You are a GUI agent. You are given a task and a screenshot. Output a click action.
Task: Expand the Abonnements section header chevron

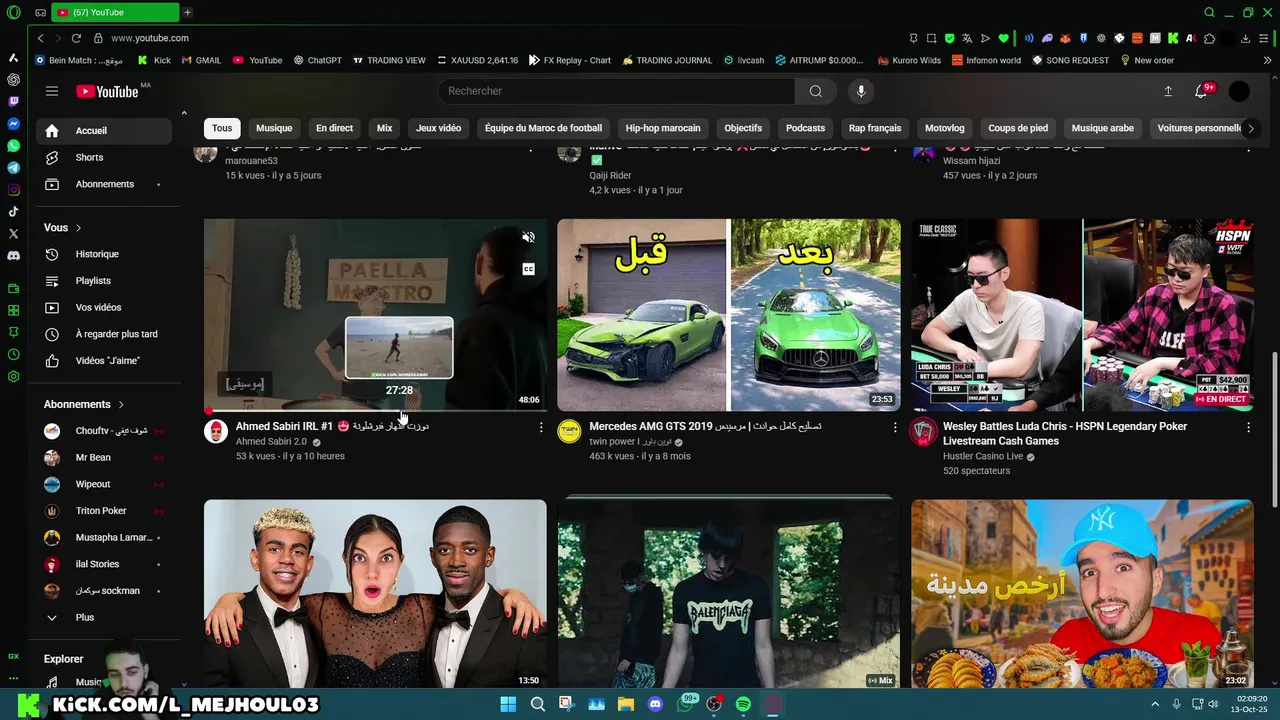pos(121,405)
